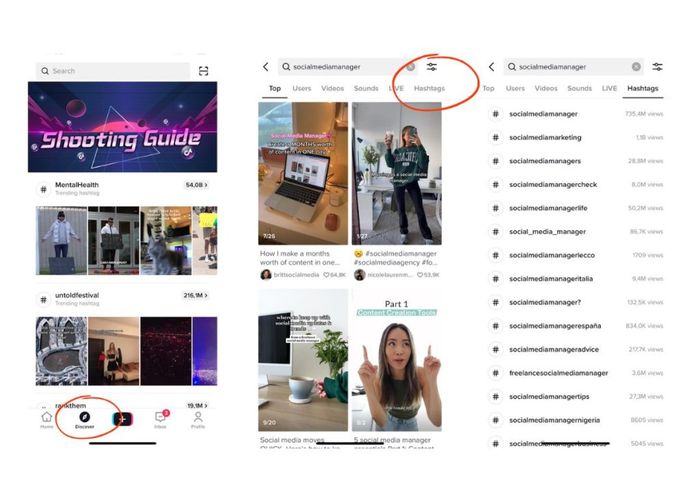This screenshot has height=502, width=700.
Task: Tap the # icon beside socialmediamarketing
Action: (x=496, y=138)
